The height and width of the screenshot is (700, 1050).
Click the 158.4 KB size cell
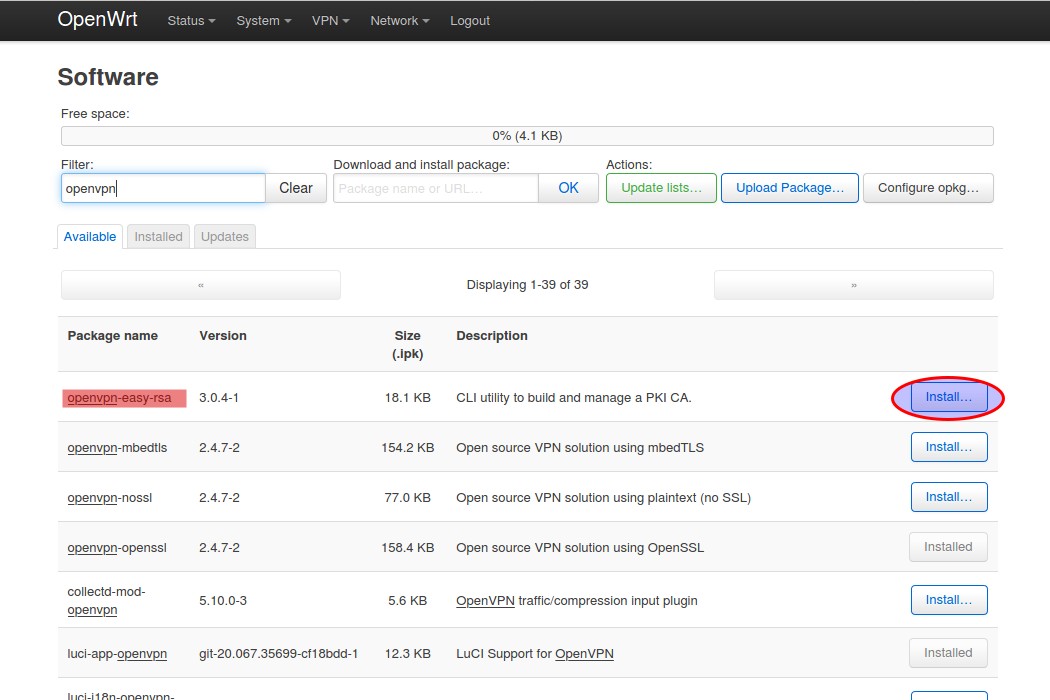click(x=407, y=548)
